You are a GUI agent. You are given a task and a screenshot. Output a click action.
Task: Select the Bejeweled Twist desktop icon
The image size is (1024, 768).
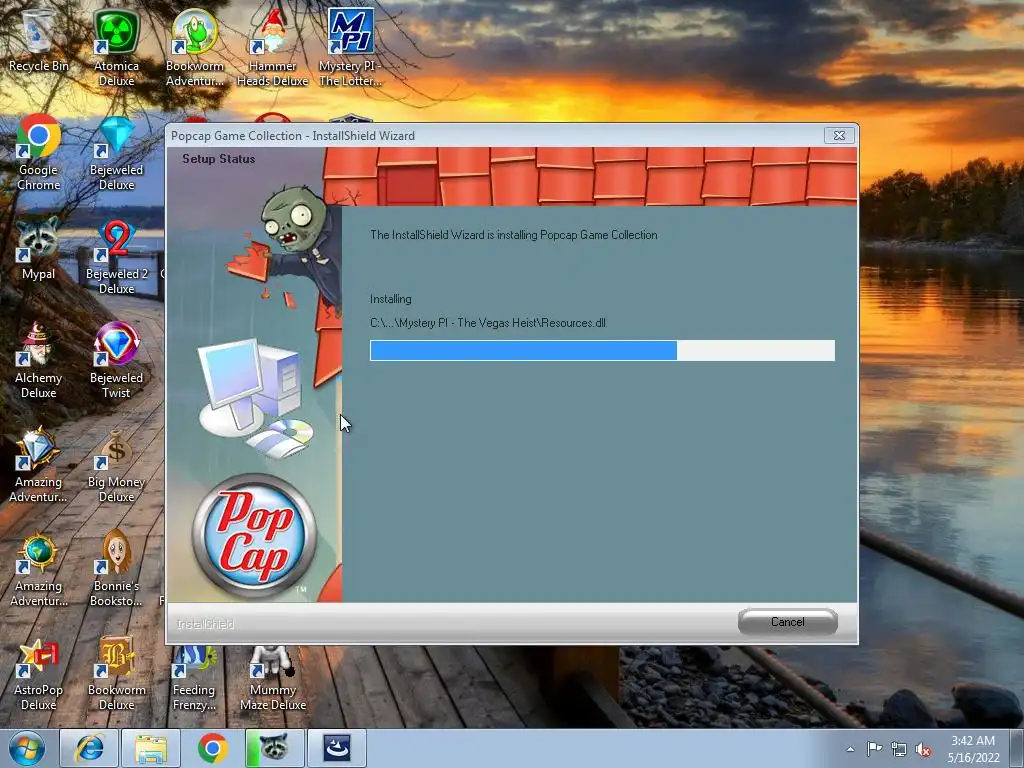116,360
